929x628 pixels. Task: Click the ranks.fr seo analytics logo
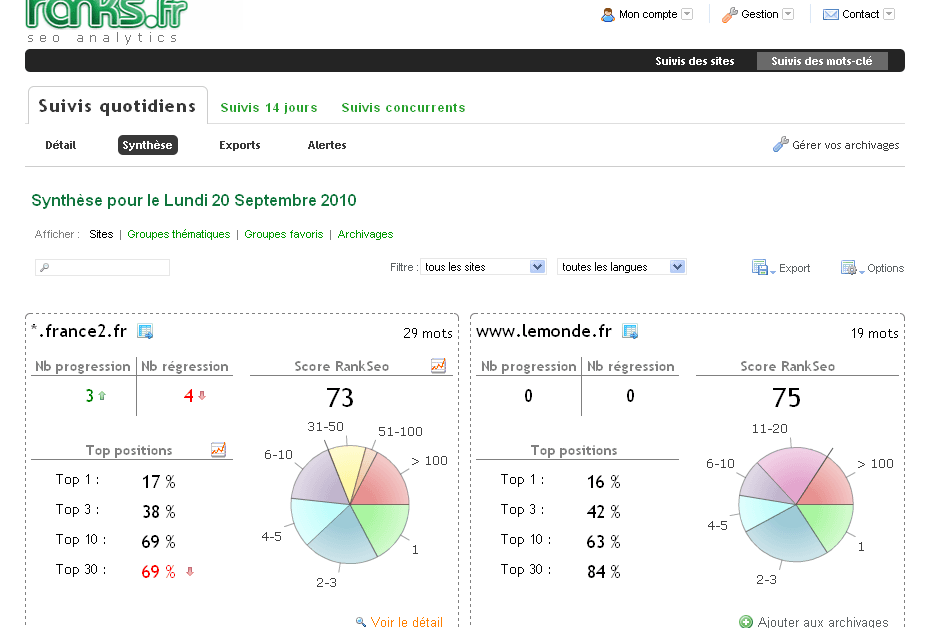pos(107,21)
